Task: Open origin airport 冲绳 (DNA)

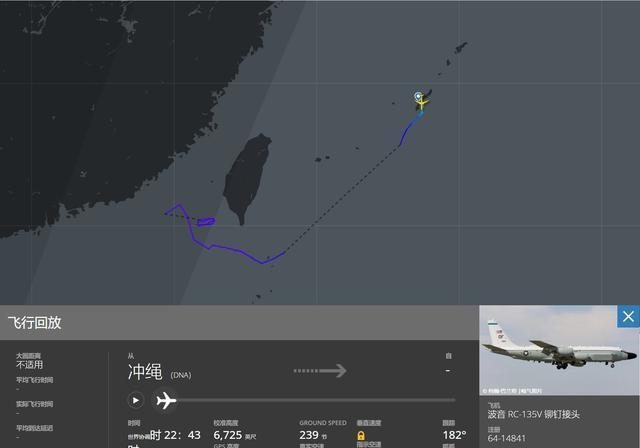Action: [x=160, y=372]
